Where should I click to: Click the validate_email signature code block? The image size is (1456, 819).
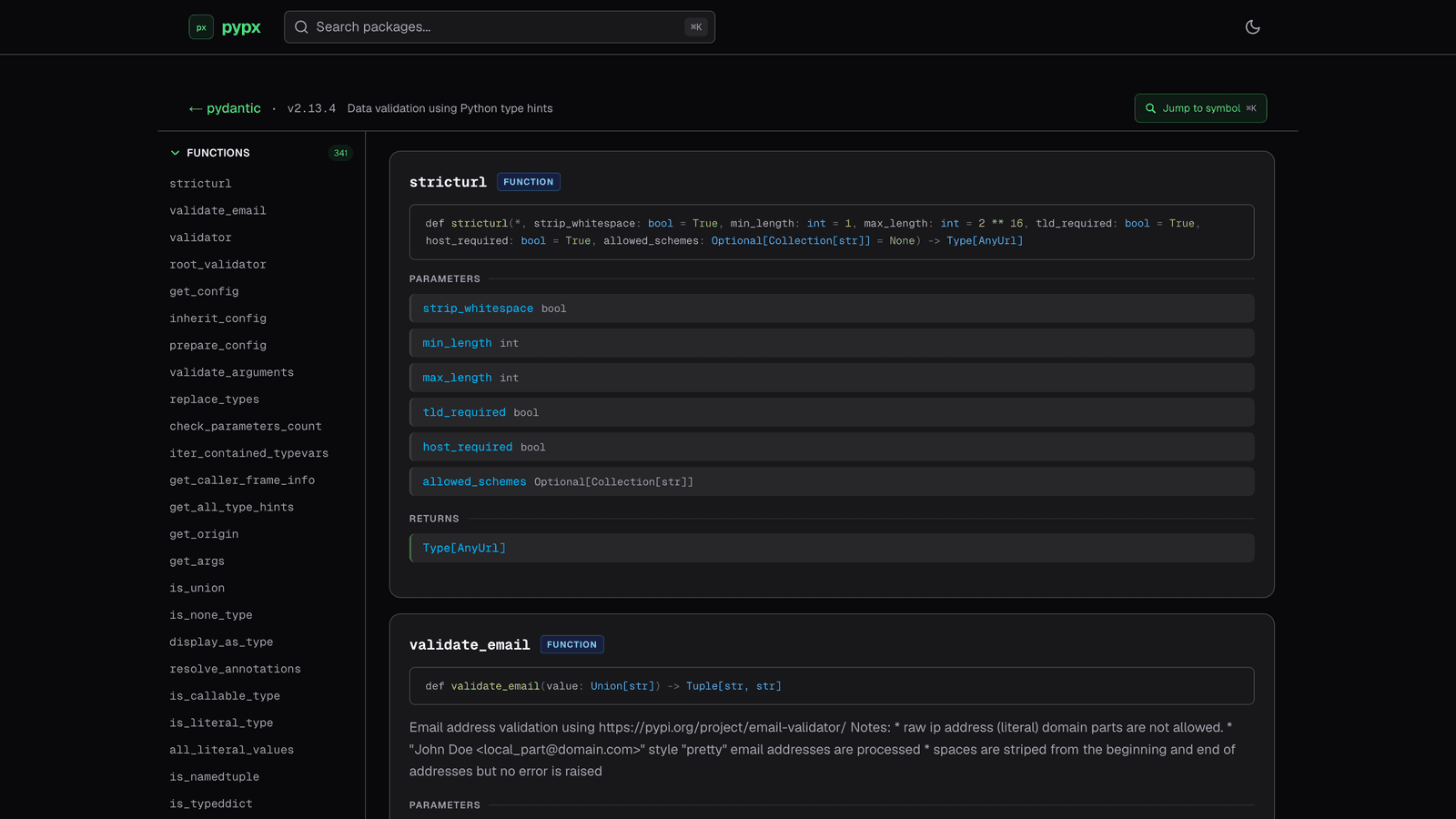pyautogui.click(x=832, y=686)
